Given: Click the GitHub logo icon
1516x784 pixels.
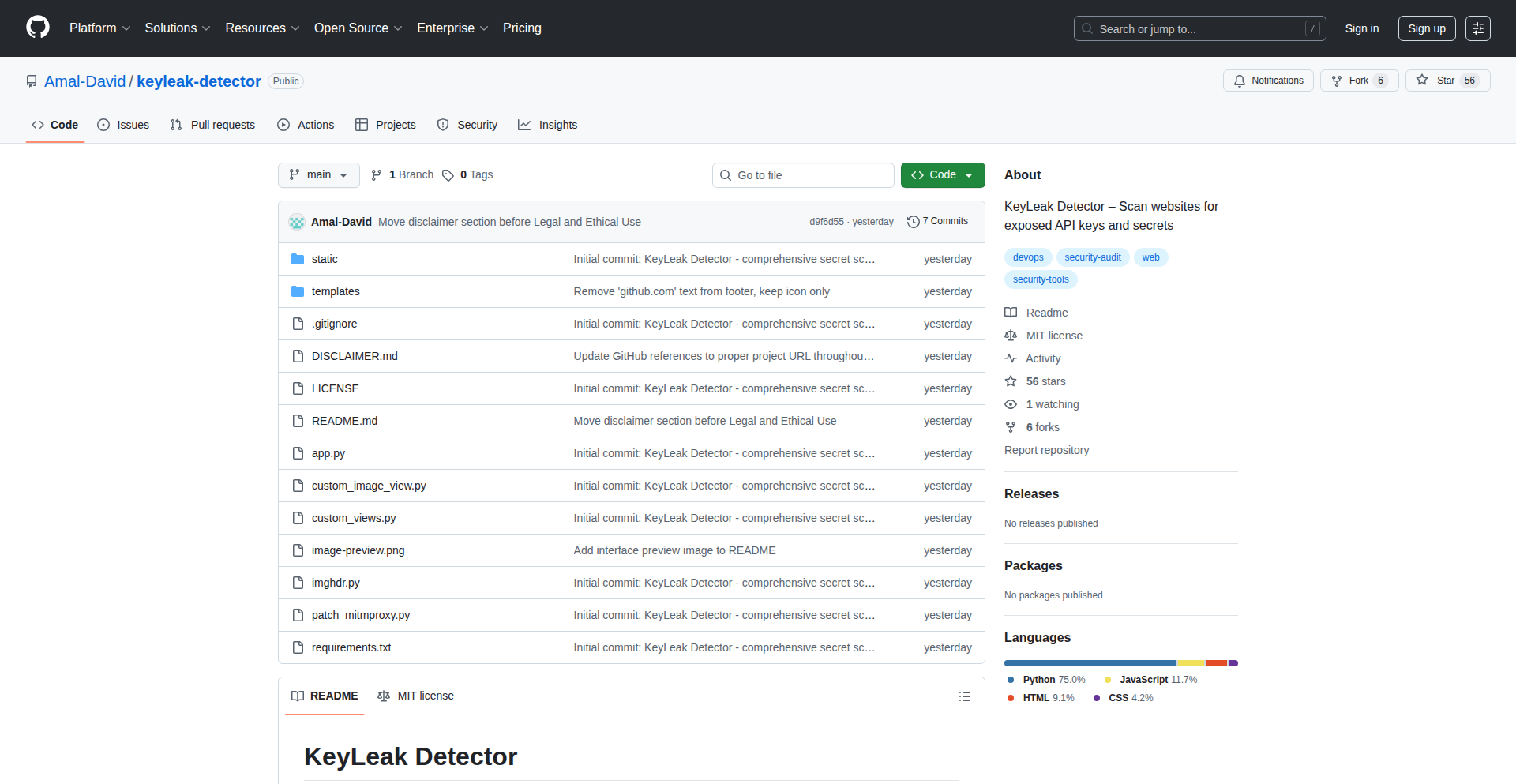Looking at the screenshot, I should pos(38,28).
